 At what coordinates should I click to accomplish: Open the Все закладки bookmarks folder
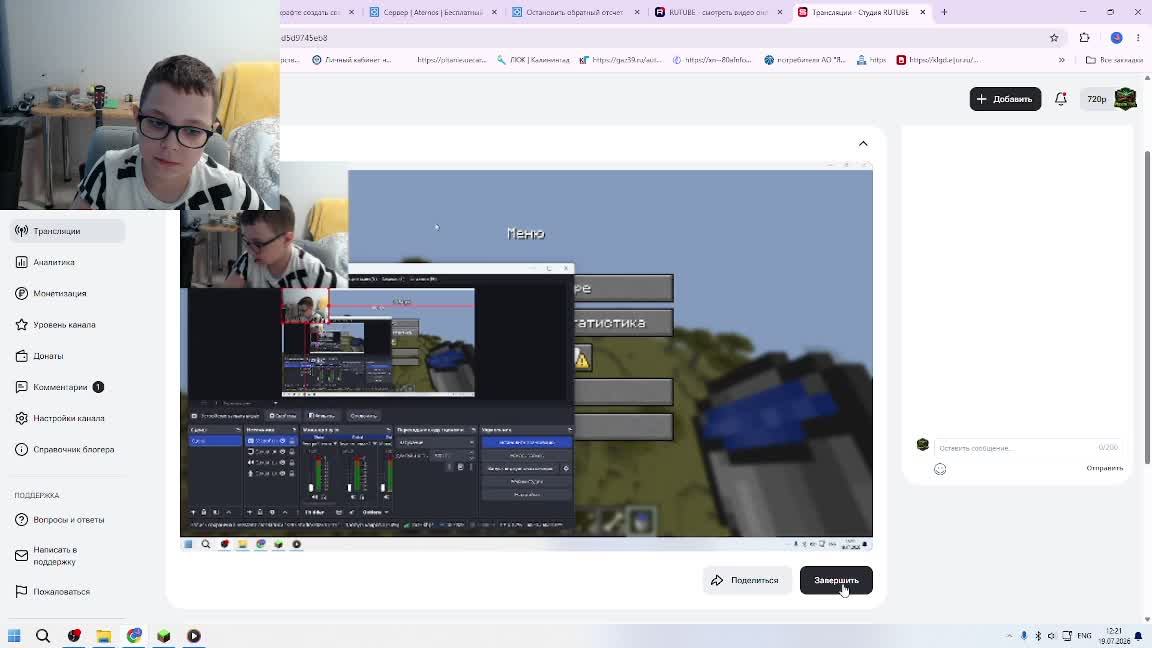(1115, 60)
